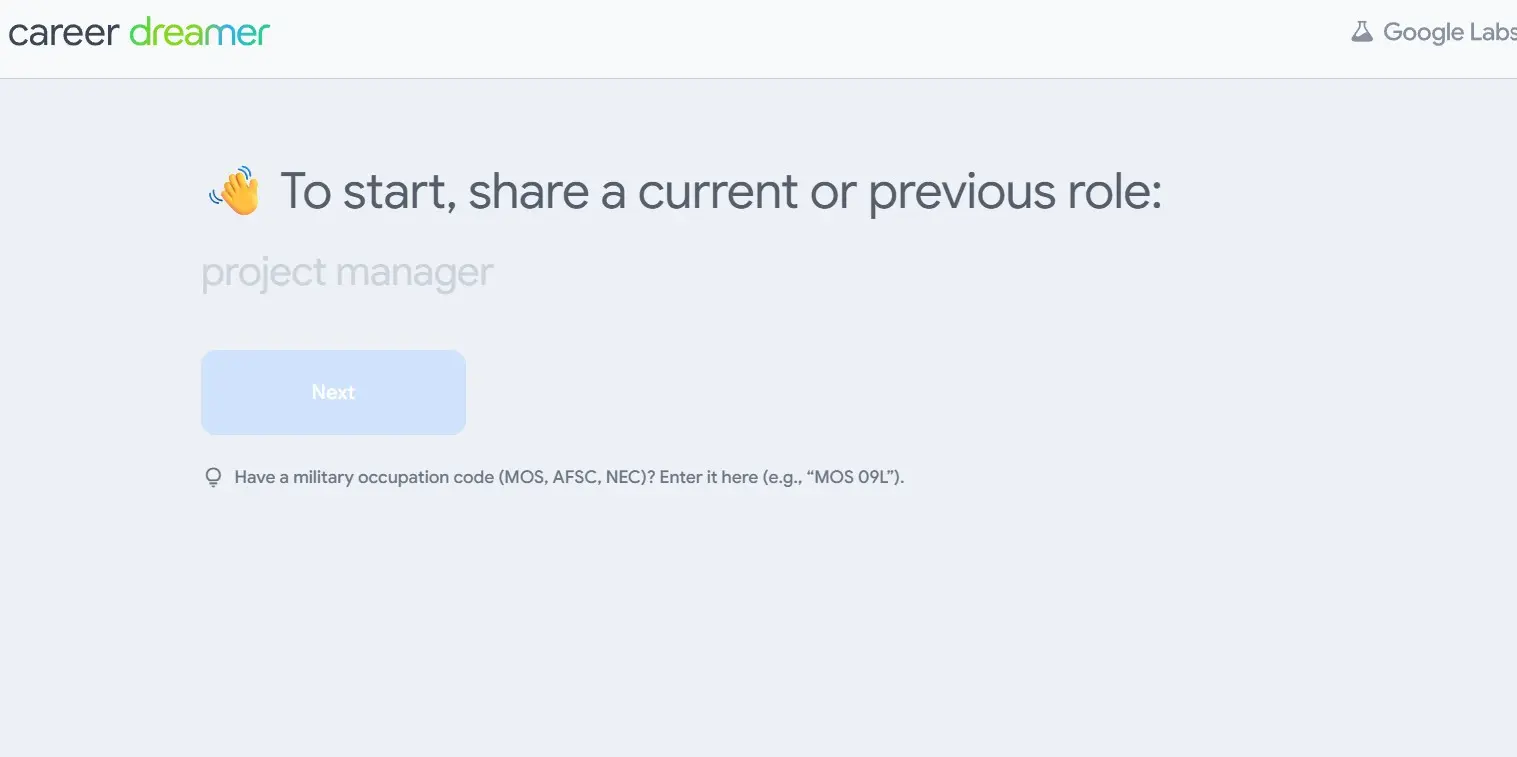Click the empty header bar next to the logo
The height and width of the screenshot is (757, 1517).
(800, 38)
